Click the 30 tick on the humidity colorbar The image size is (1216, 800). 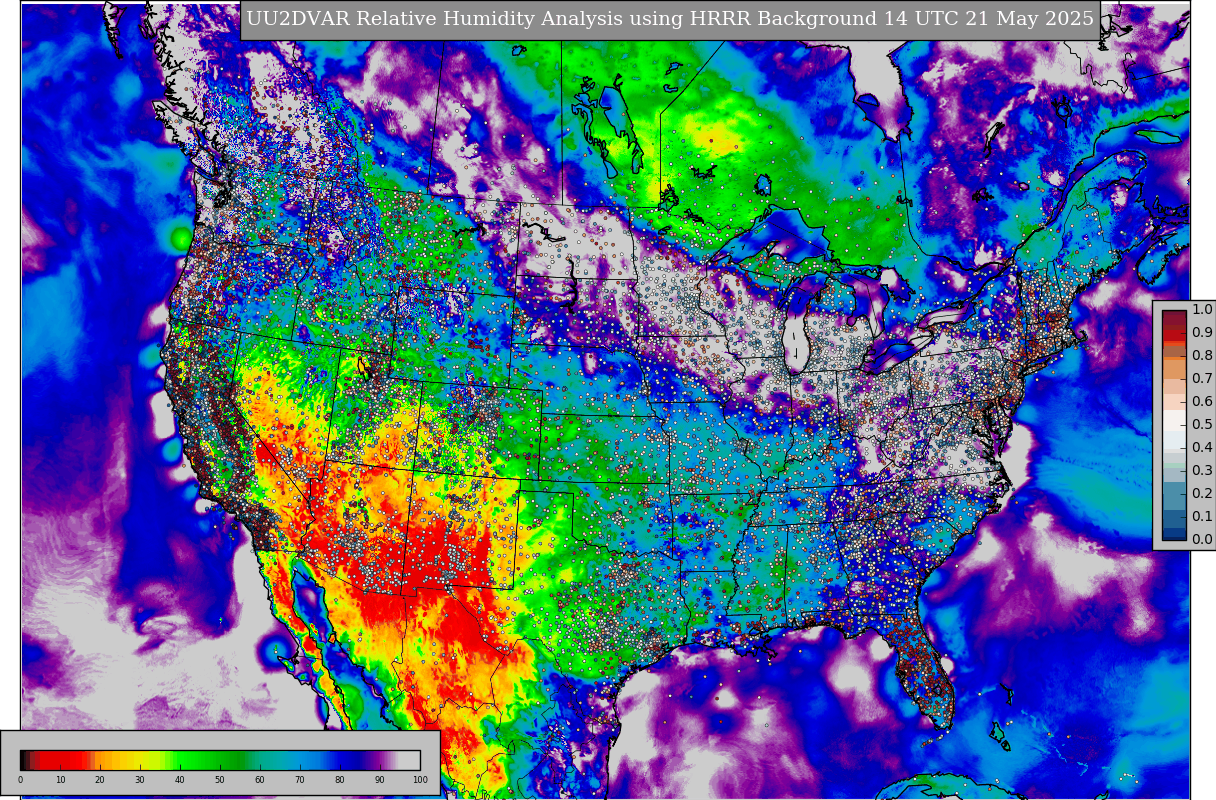pos(140,779)
